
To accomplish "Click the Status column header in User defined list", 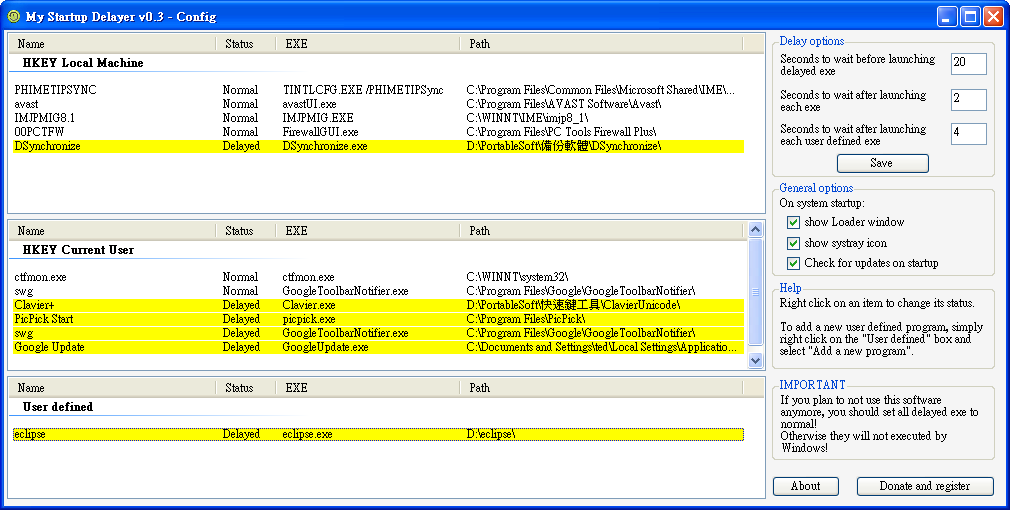I will click(x=245, y=388).
